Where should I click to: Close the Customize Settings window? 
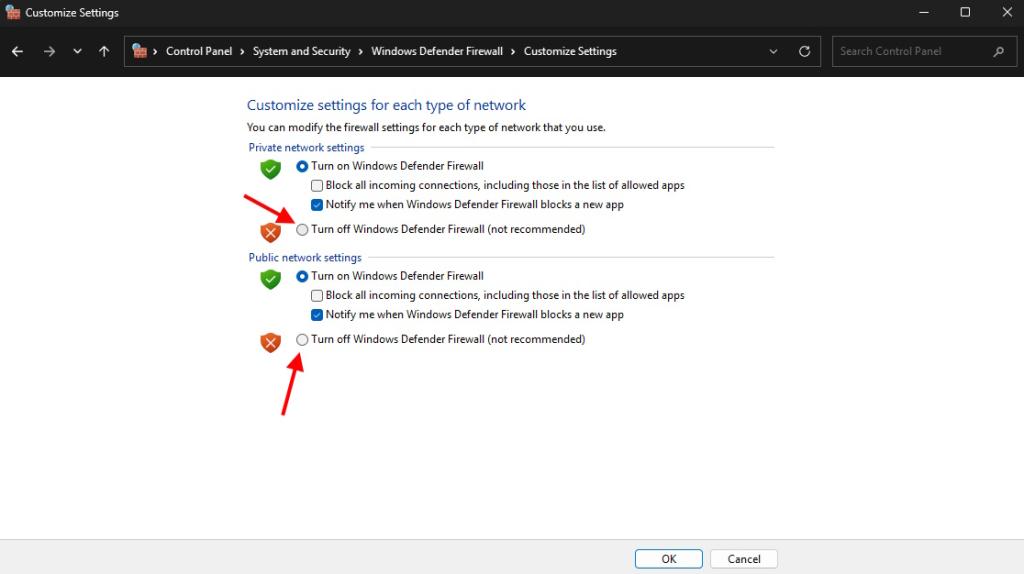coord(1007,12)
